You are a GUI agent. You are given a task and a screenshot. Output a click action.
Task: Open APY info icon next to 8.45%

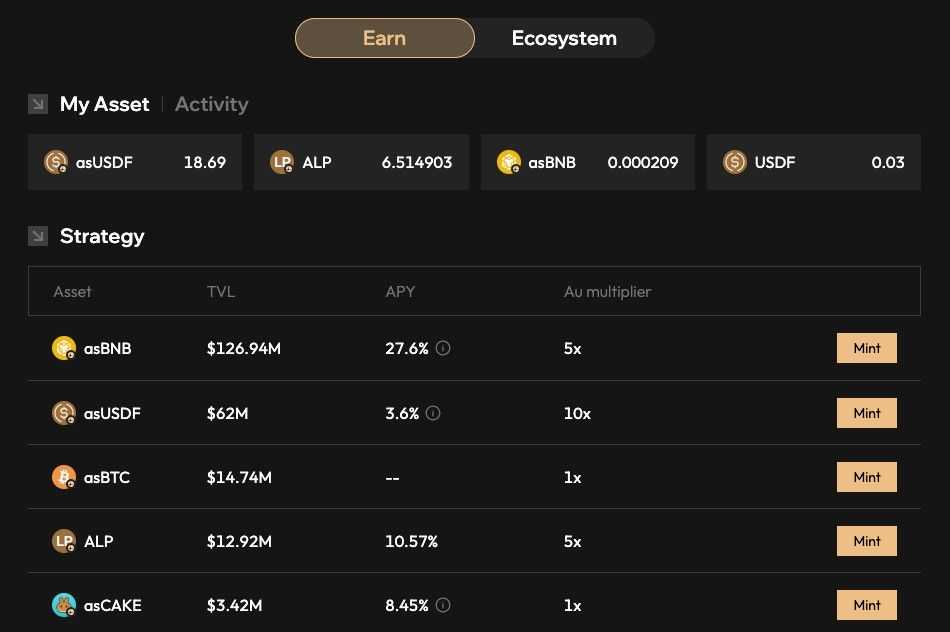tap(443, 605)
